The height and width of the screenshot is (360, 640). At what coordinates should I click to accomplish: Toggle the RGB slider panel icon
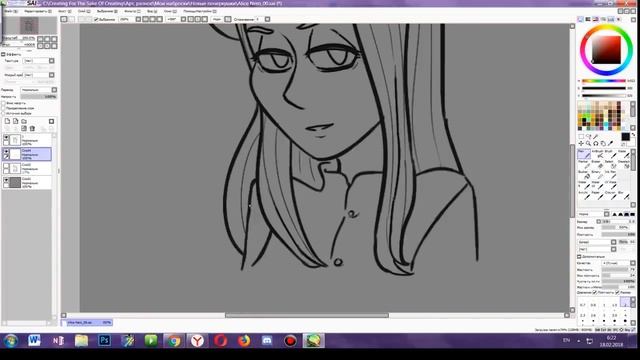point(588,19)
